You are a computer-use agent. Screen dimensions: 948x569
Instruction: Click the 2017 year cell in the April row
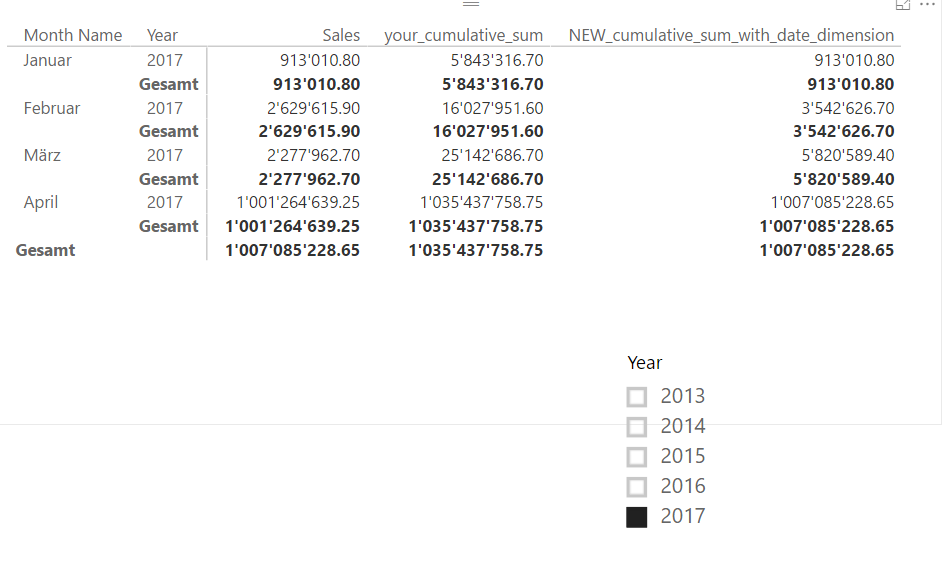164,203
